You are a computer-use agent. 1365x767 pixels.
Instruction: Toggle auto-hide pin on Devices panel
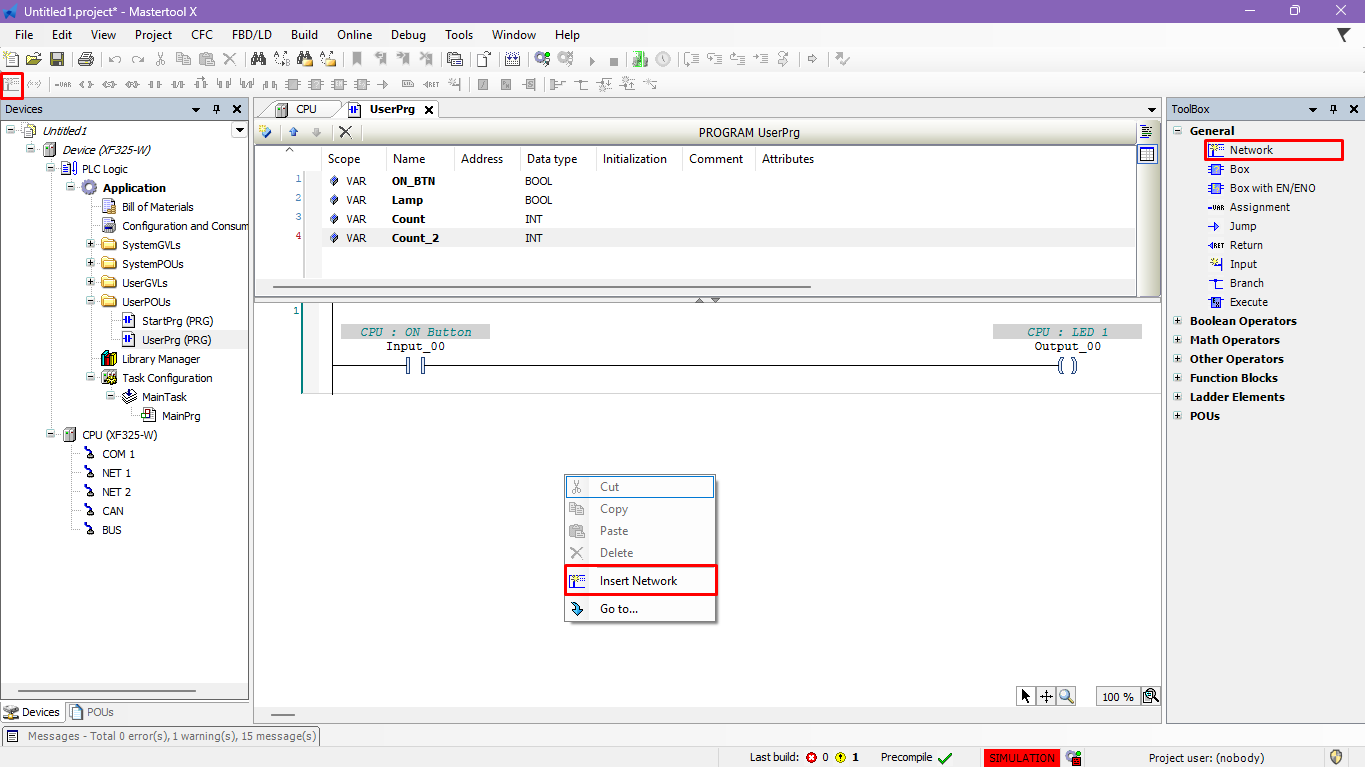(217, 109)
